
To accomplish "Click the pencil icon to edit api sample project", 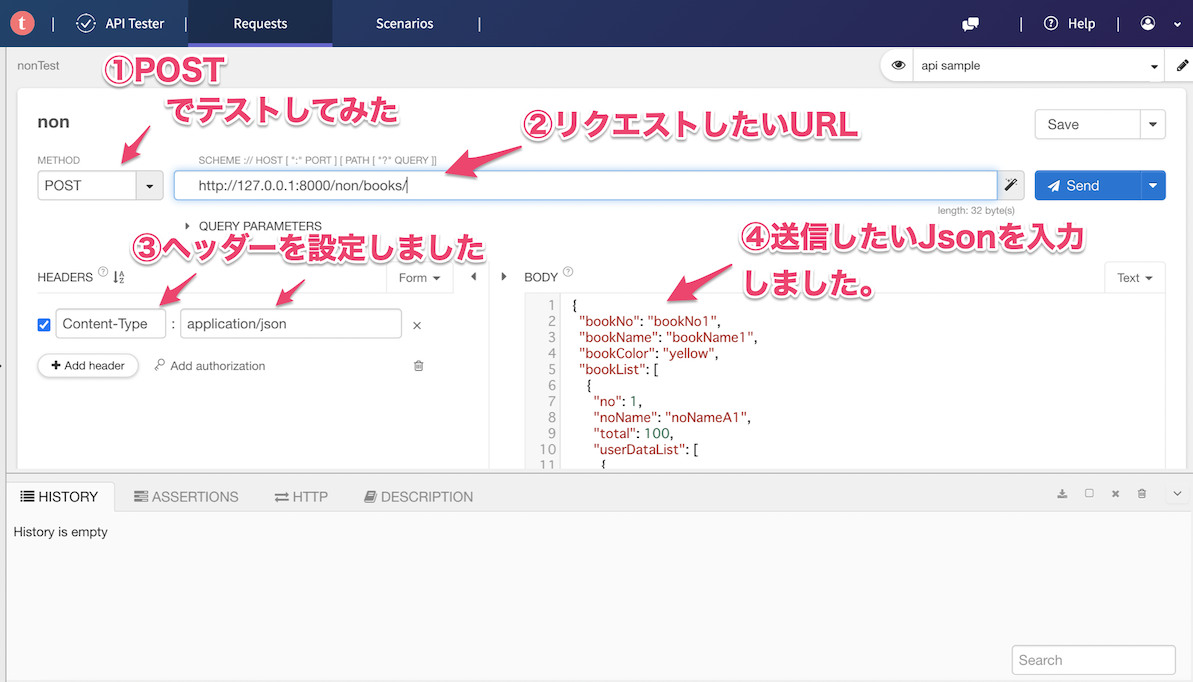I will (1181, 65).
